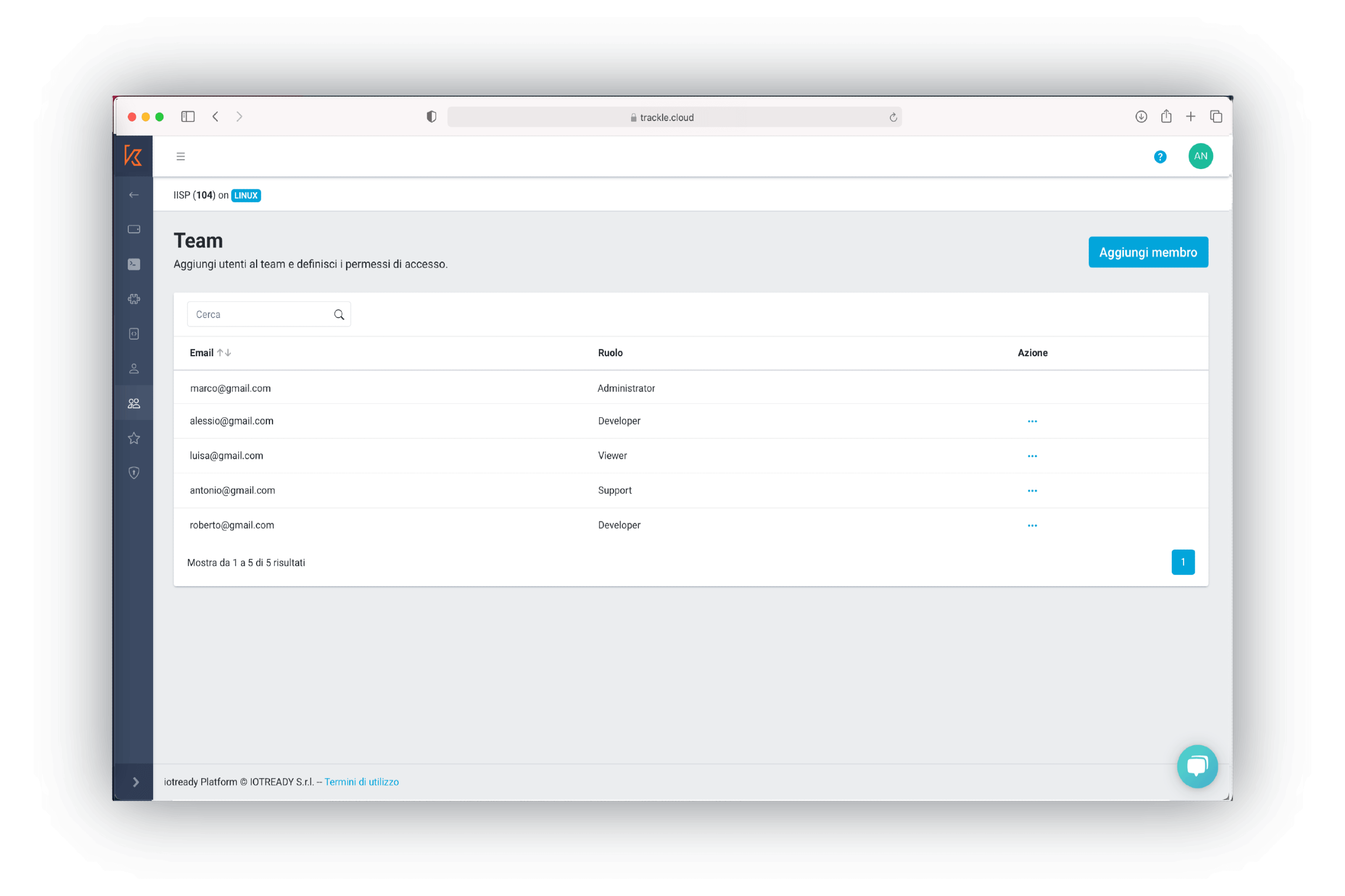Click the magnifier search icon
The height and width of the screenshot is (896, 1345).
tap(339, 315)
